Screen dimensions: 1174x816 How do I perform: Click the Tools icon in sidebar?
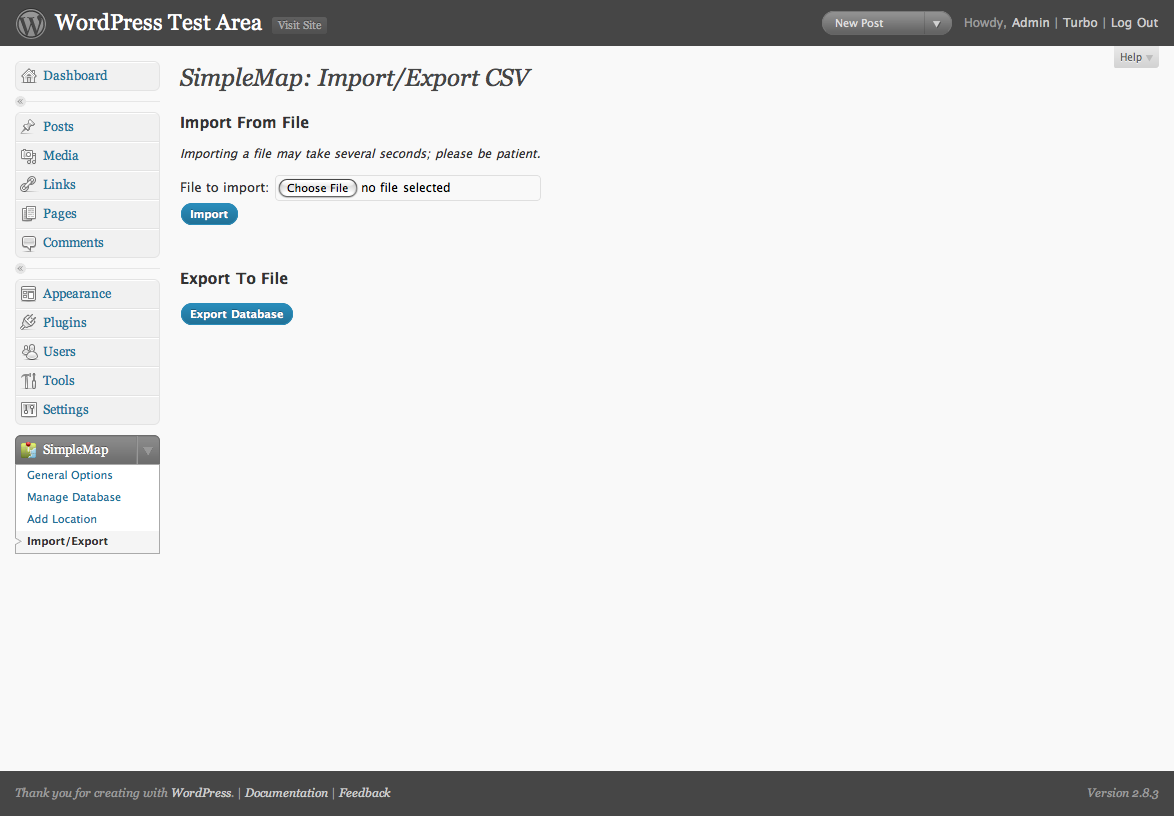click(28, 380)
